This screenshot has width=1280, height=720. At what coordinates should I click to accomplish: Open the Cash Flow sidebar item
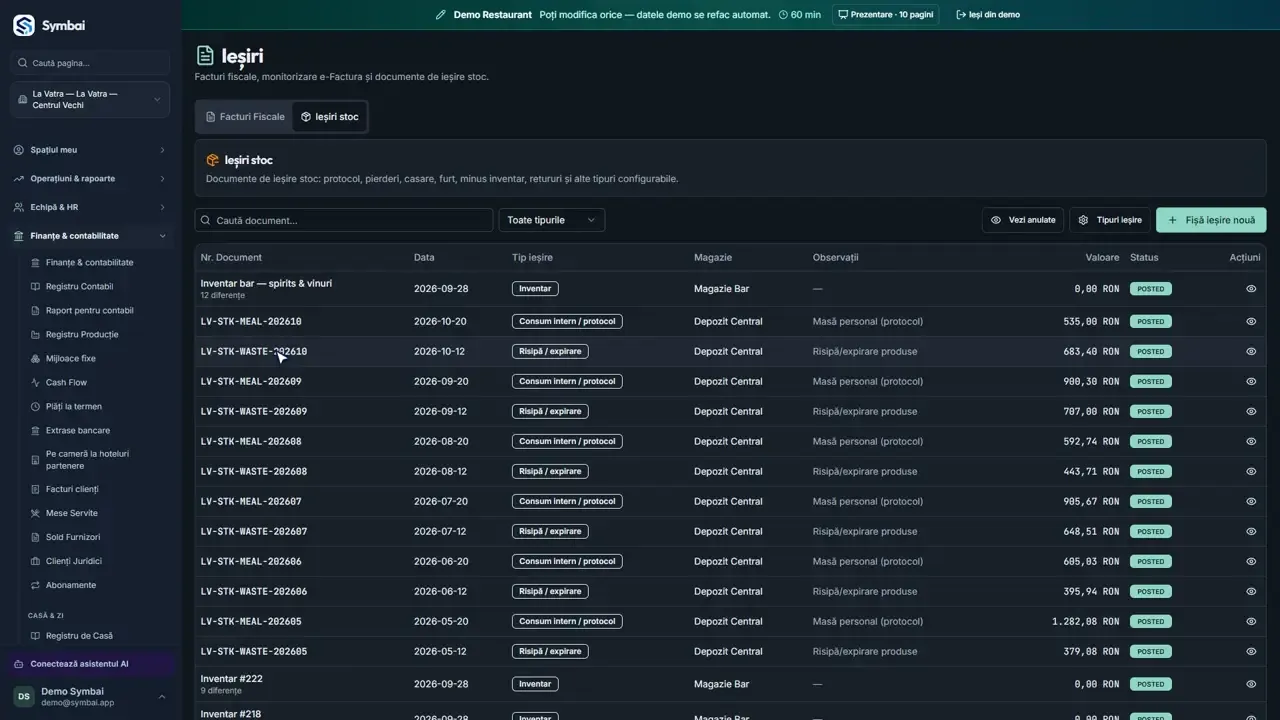[66, 382]
